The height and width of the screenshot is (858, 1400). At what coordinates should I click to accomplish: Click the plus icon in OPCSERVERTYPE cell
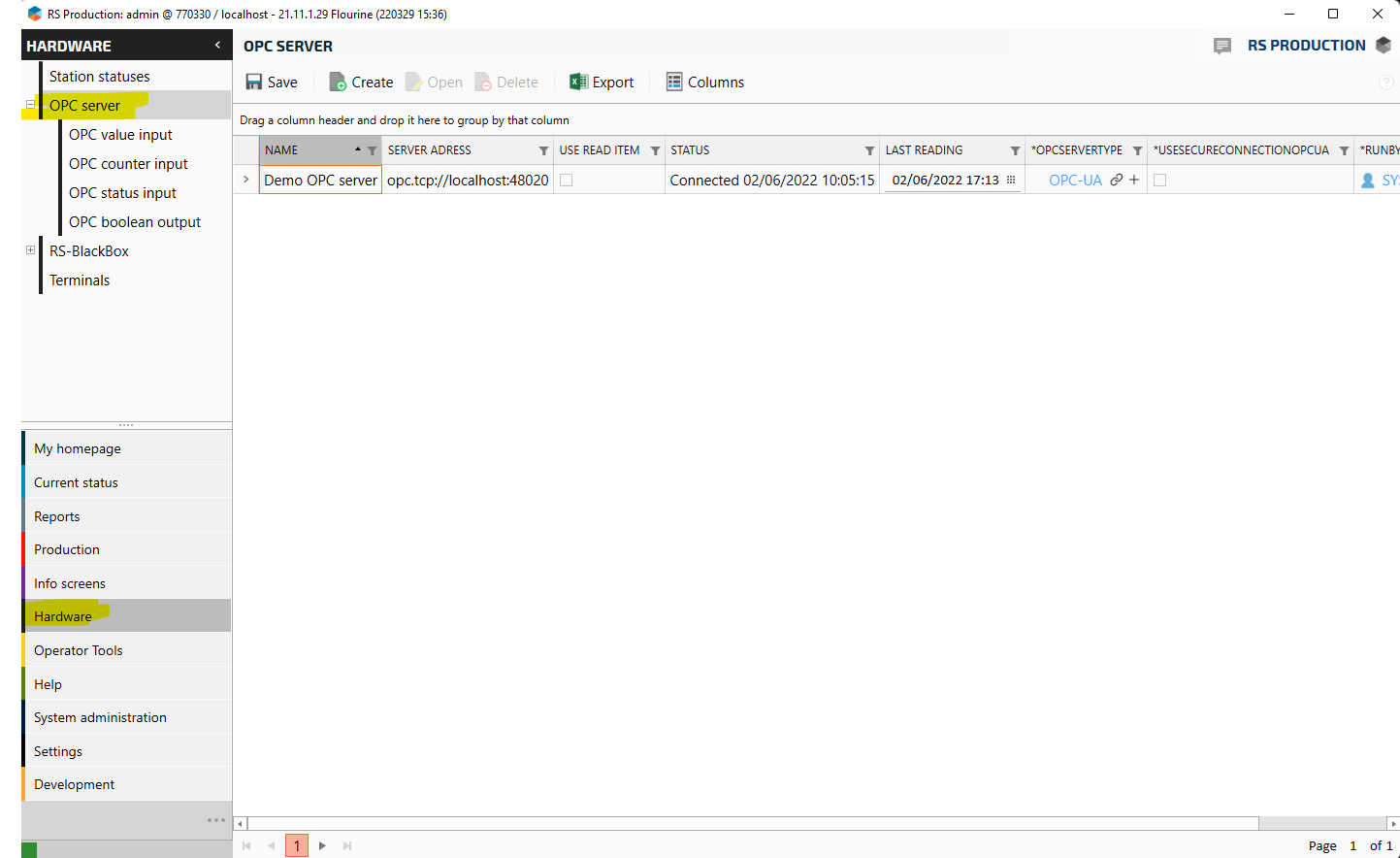(1133, 180)
